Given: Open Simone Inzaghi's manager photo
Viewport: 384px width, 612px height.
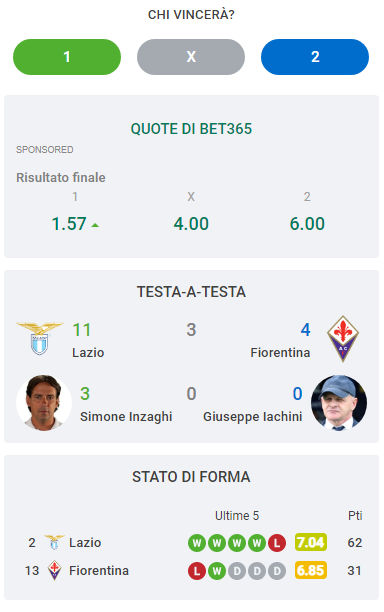Looking at the screenshot, I should [x=44, y=403].
